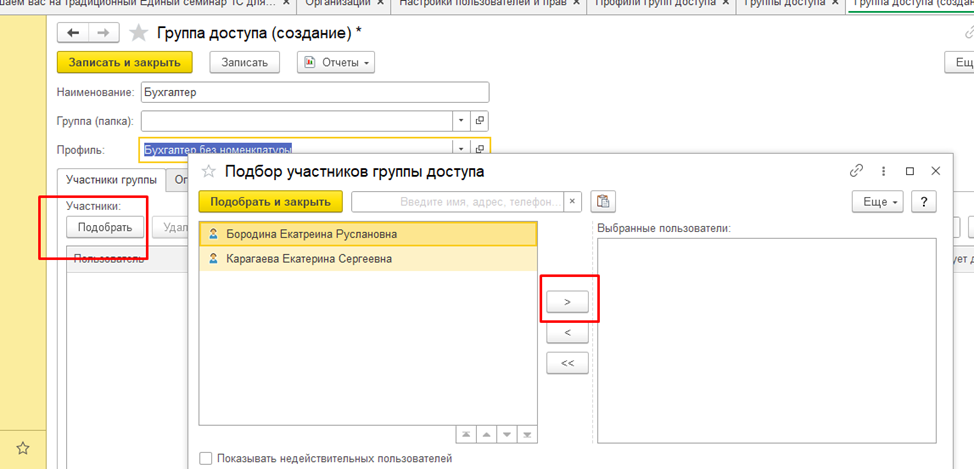The width and height of the screenshot is (974, 469).
Task: Select row Бородина Екатреина Руслановна
Action: pyautogui.click(x=368, y=234)
